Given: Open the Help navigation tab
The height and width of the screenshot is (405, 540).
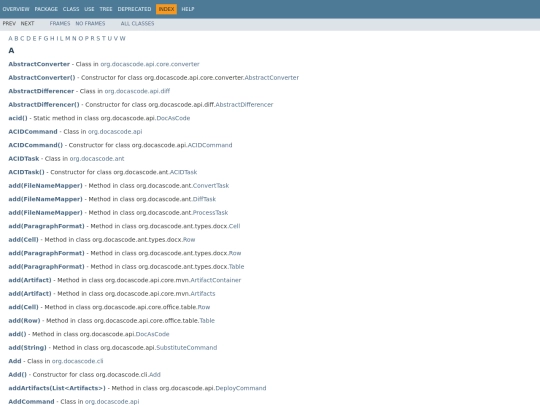Looking at the screenshot, I should [x=188, y=9].
